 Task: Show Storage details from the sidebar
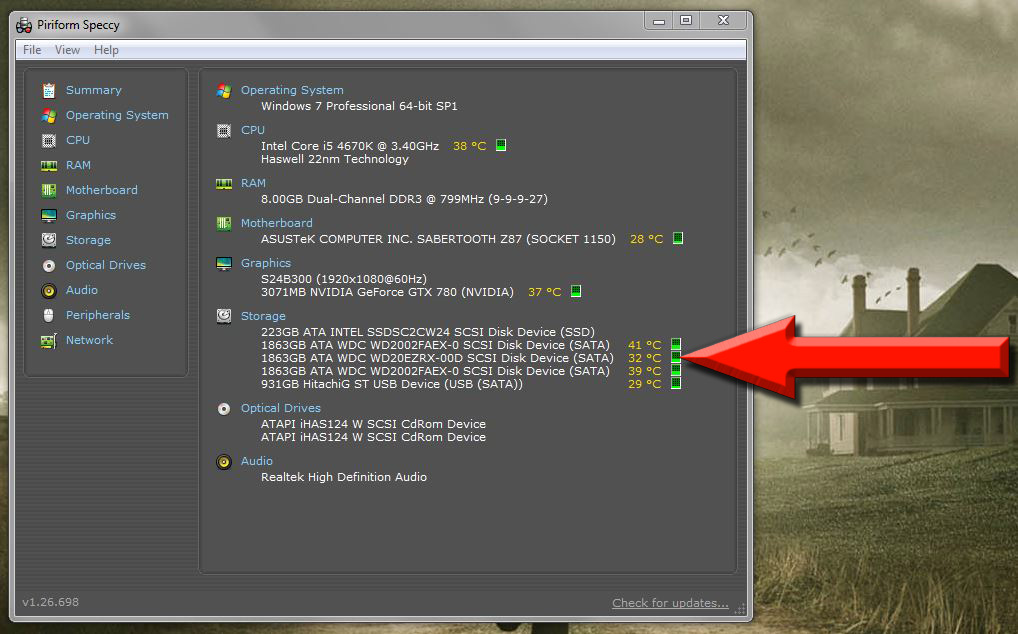(x=88, y=240)
